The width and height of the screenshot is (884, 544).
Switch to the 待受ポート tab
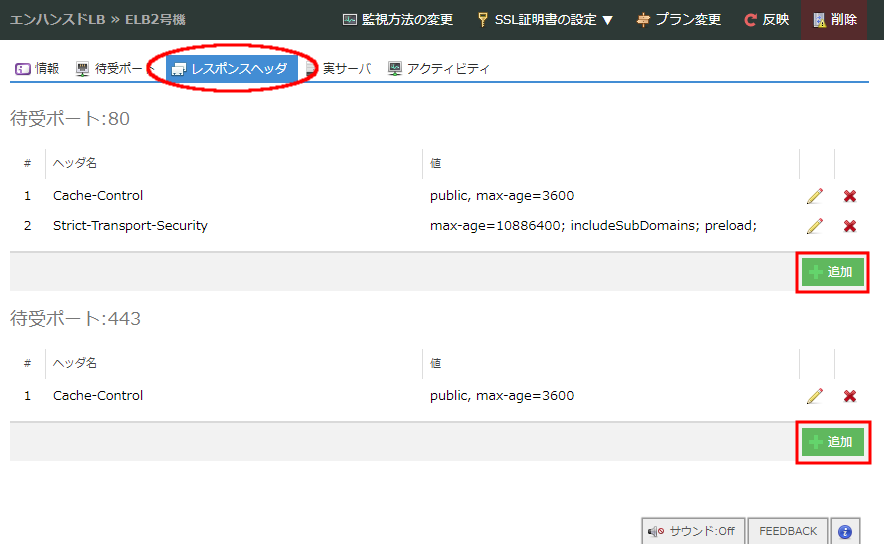click(112, 69)
